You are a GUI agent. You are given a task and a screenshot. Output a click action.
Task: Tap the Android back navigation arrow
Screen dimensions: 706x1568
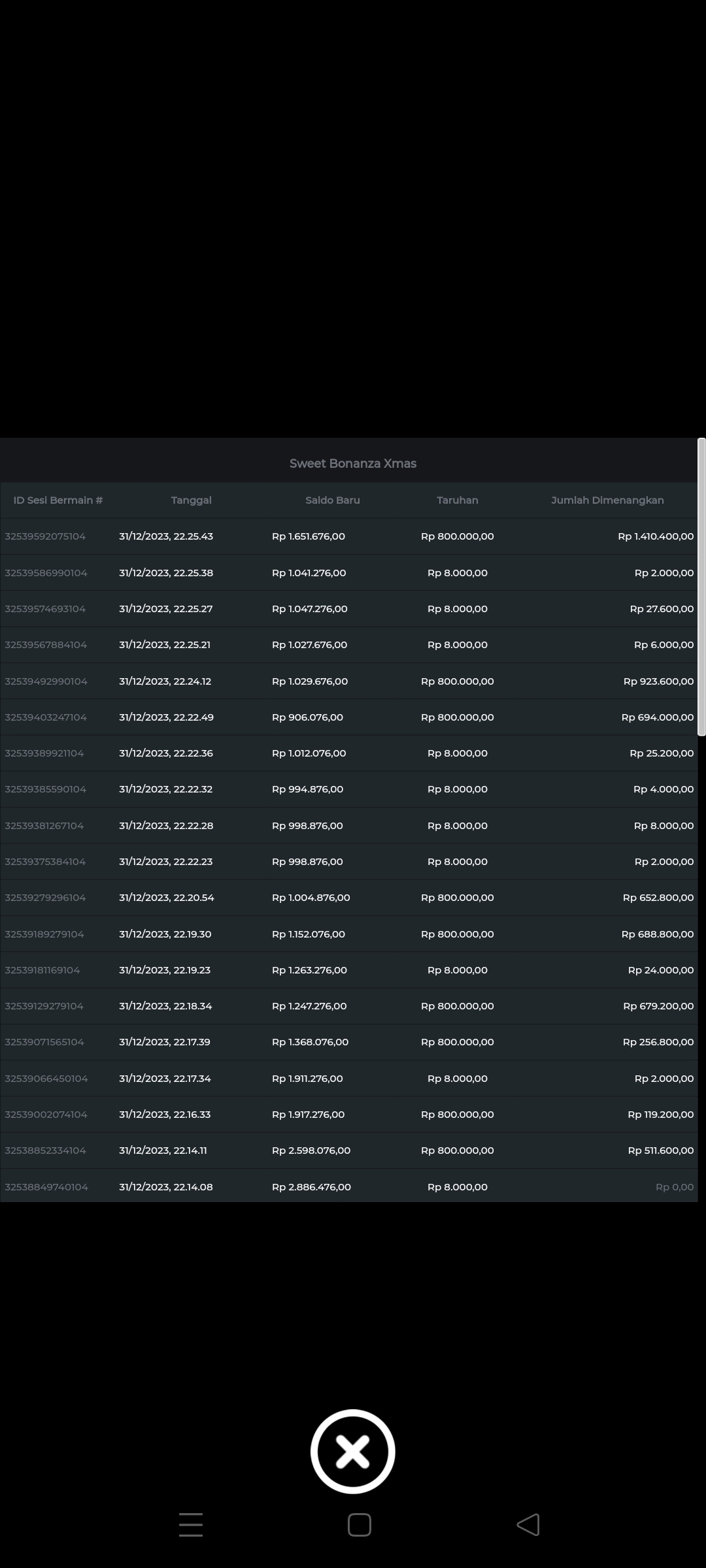[x=528, y=1525]
